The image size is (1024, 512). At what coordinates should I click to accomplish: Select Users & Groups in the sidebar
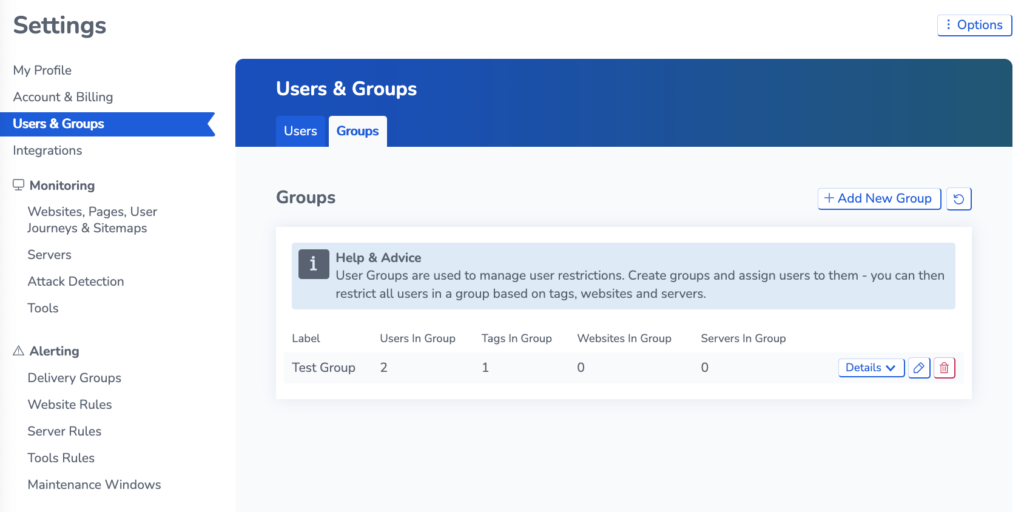(x=108, y=124)
